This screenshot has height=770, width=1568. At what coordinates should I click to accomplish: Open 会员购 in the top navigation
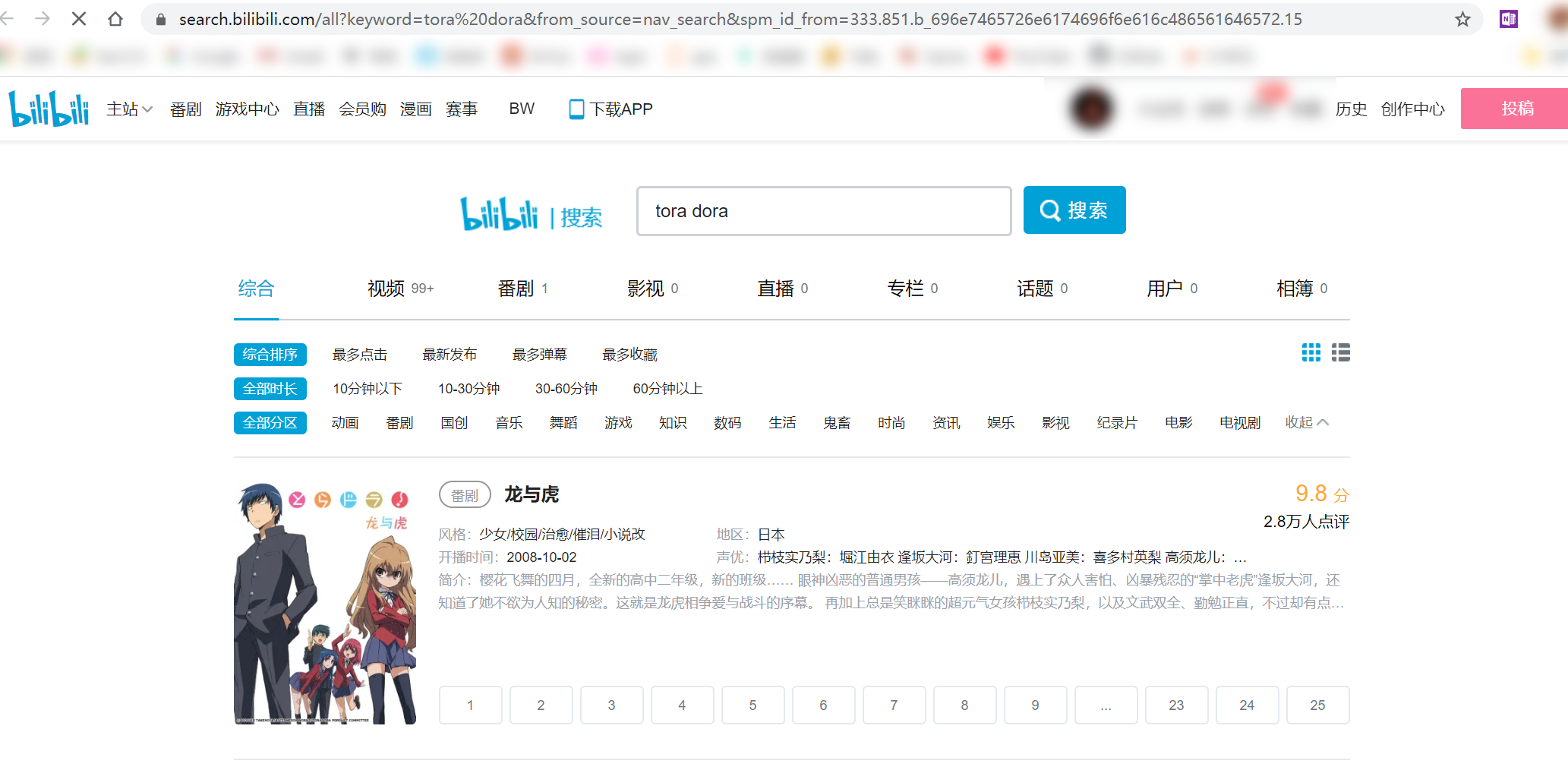(x=362, y=109)
